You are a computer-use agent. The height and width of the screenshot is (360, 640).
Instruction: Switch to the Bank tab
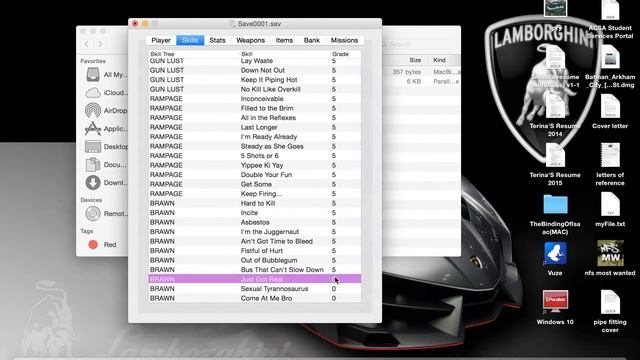click(x=312, y=40)
